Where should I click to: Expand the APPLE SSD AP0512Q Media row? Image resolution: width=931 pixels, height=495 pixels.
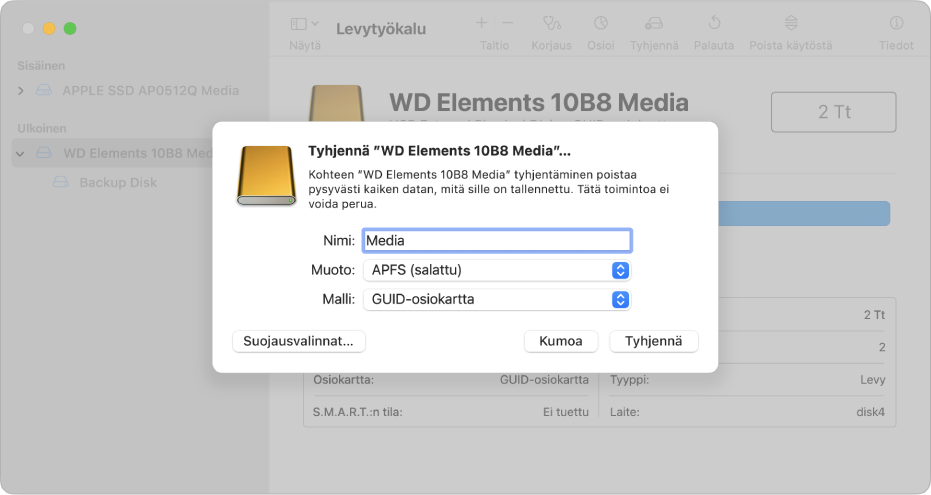coord(21,91)
